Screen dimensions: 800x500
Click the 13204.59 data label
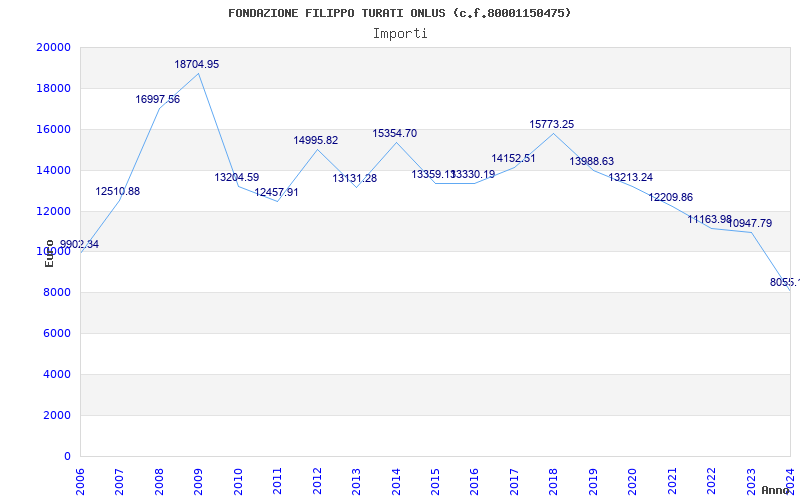pos(237,177)
